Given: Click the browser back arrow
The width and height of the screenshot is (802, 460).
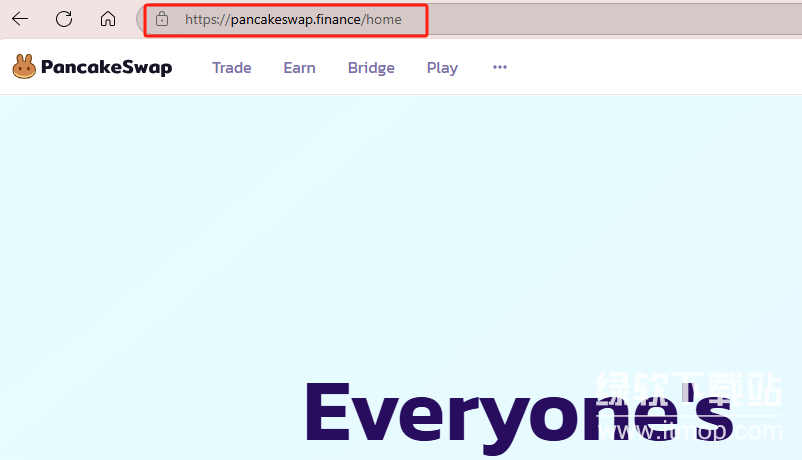Looking at the screenshot, I should 20,19.
